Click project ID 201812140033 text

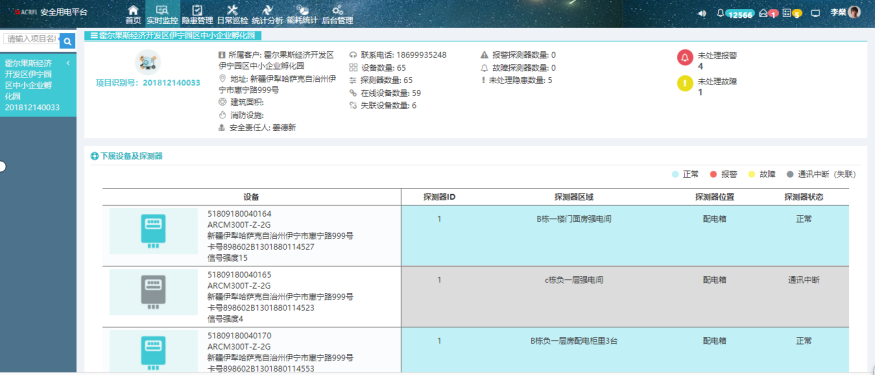171,83
